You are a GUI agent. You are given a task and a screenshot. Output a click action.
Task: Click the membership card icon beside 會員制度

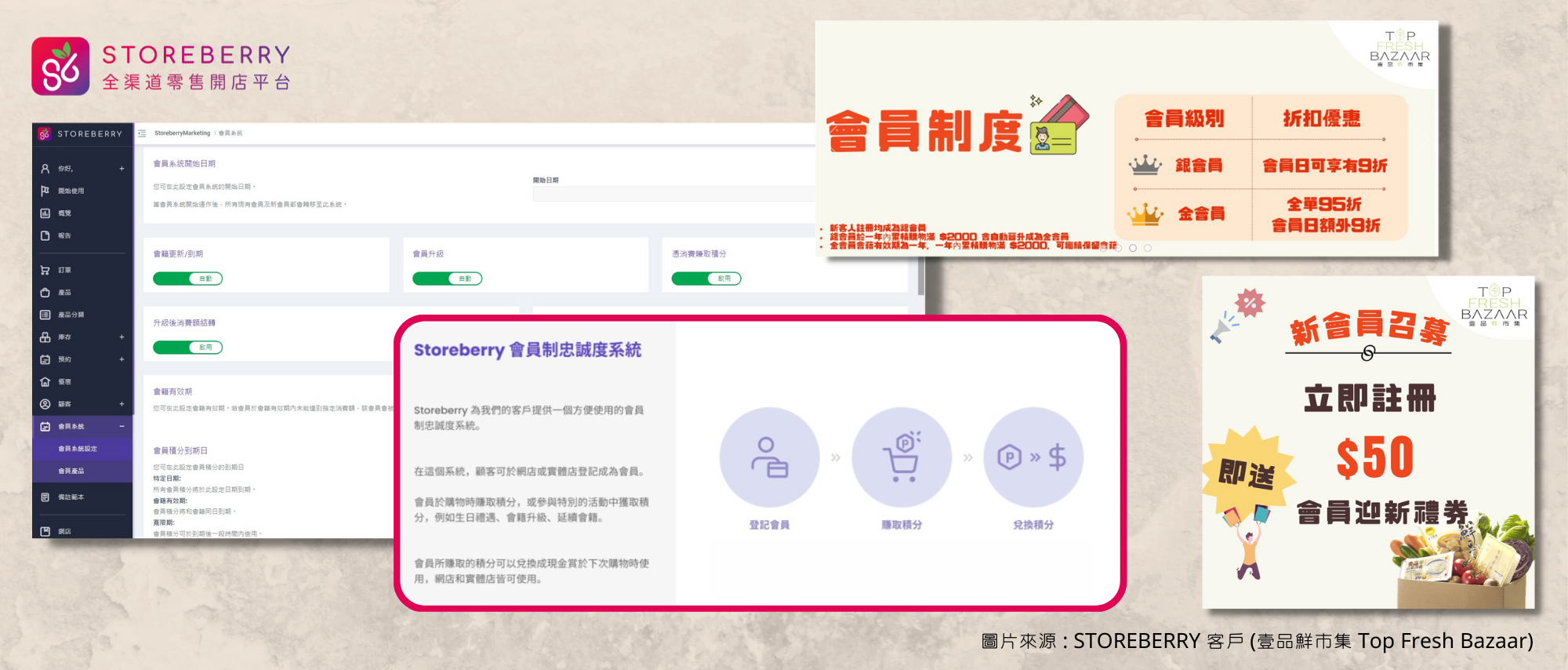click(1059, 126)
